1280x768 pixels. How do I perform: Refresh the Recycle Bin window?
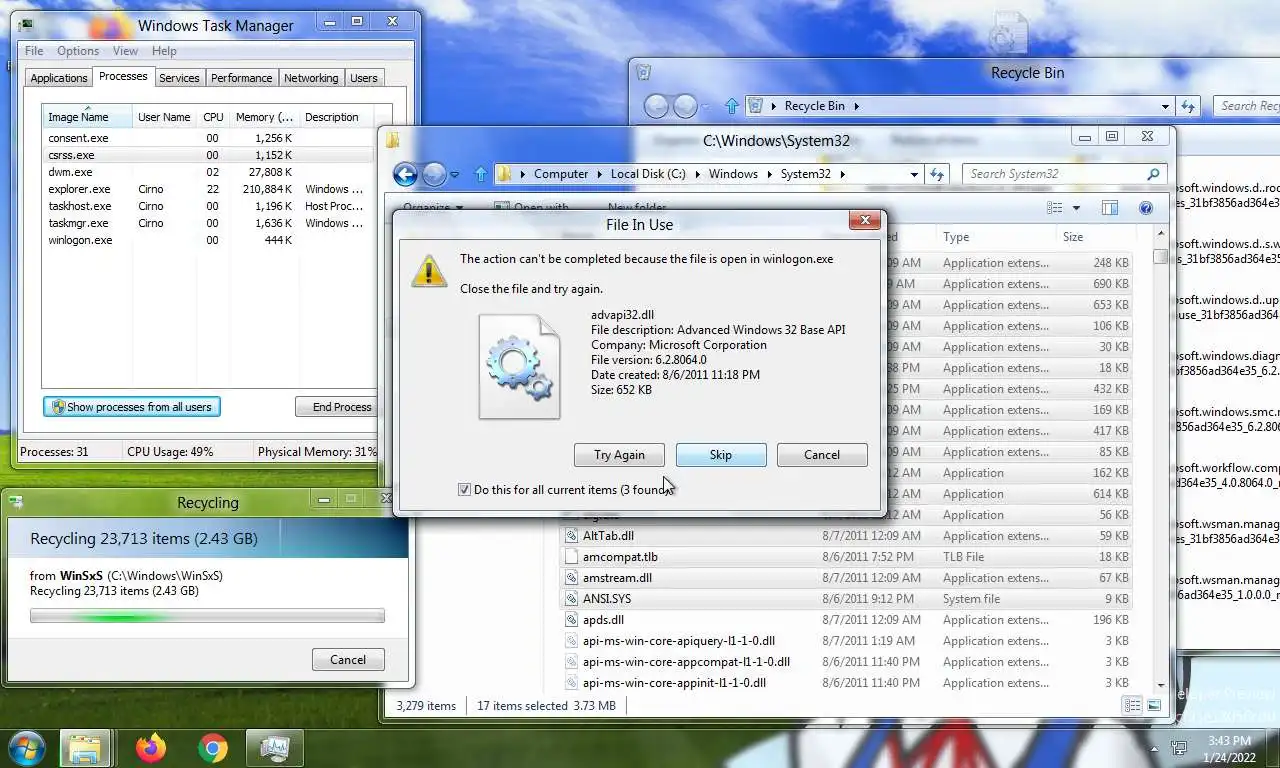[x=1188, y=106]
